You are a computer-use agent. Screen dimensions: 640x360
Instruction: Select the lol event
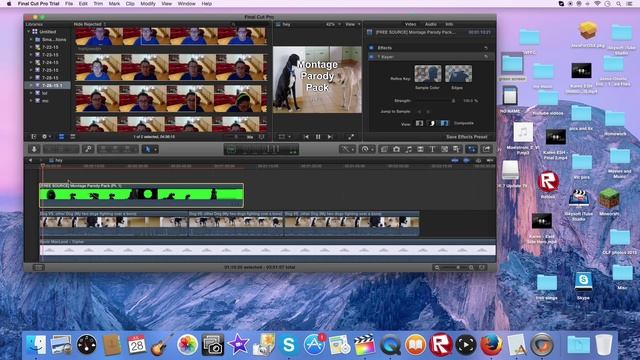pyautogui.click(x=47, y=93)
